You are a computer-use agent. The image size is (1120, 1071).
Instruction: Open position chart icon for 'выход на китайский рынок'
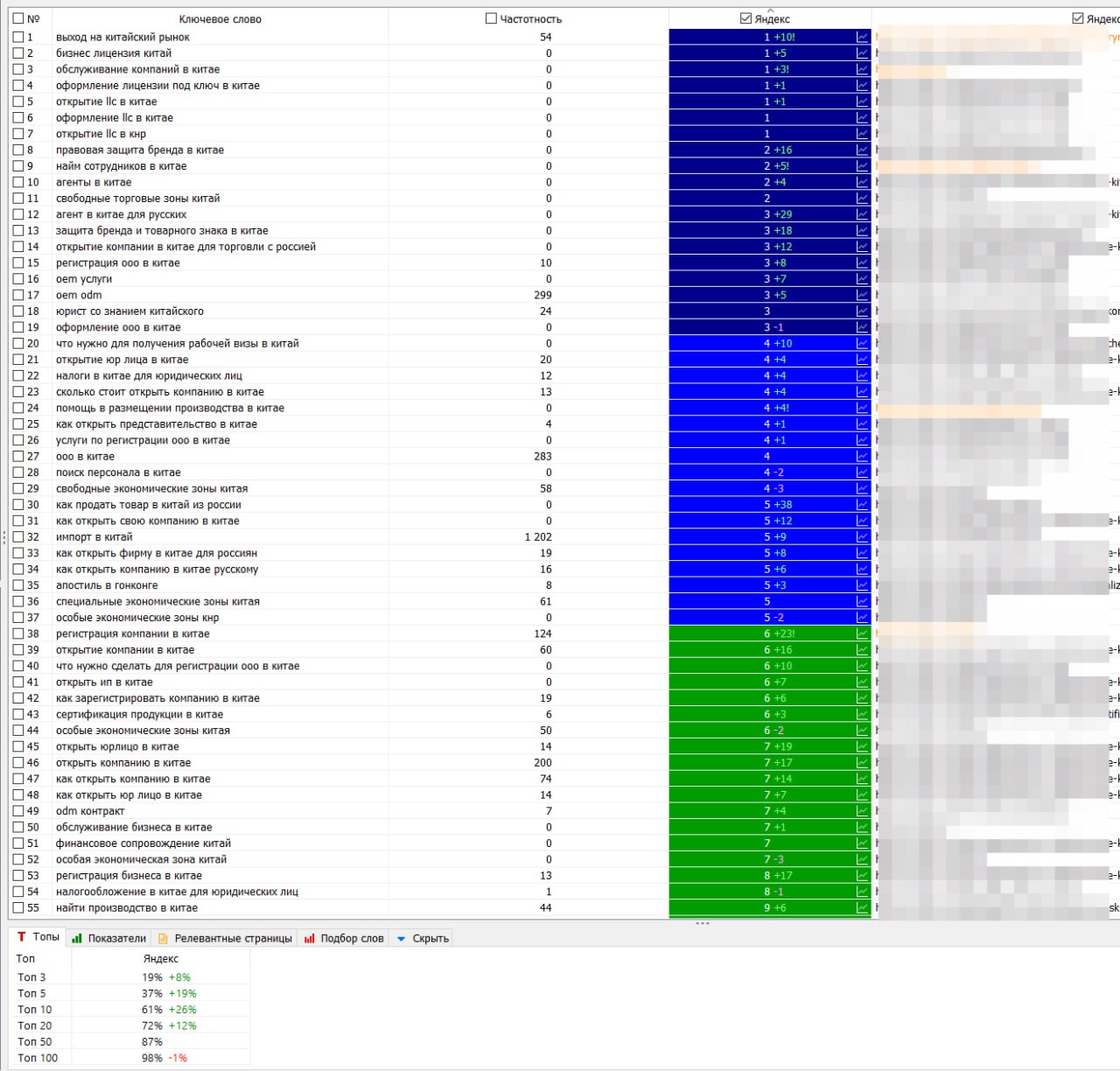coord(862,38)
